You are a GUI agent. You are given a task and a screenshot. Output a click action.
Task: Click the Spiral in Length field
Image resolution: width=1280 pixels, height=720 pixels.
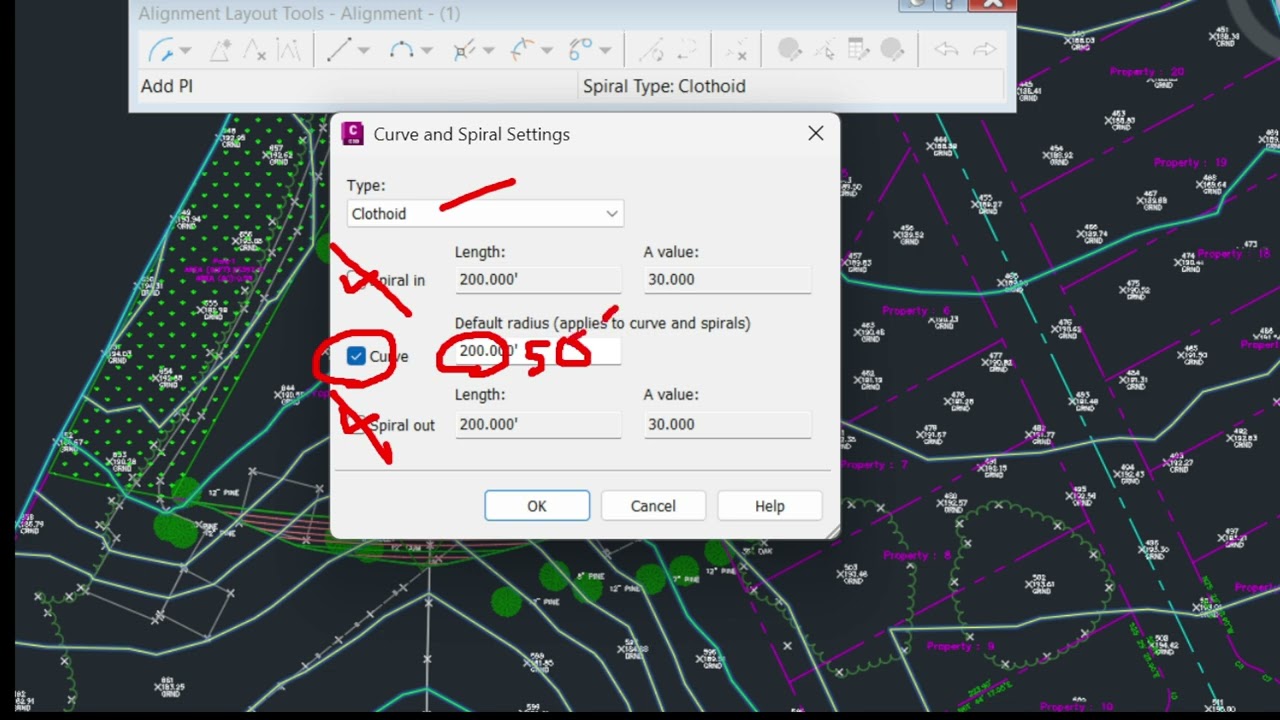coord(538,280)
